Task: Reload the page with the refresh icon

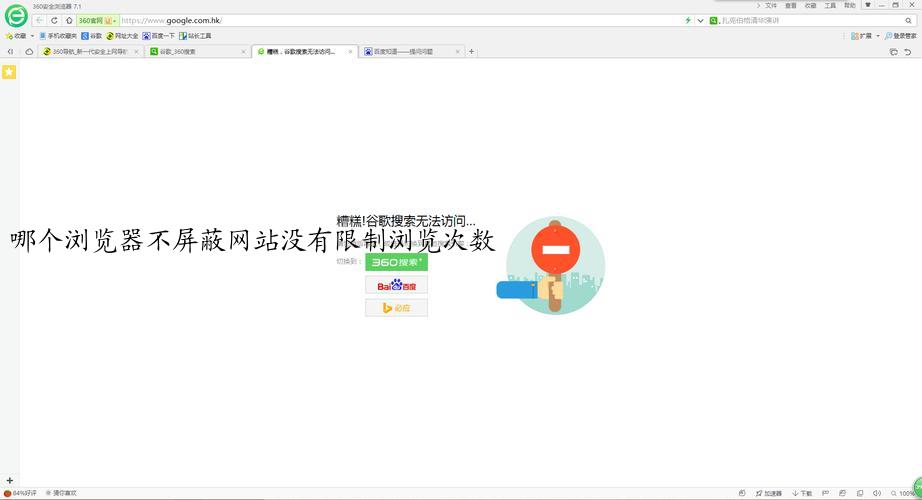Action: tap(54, 21)
